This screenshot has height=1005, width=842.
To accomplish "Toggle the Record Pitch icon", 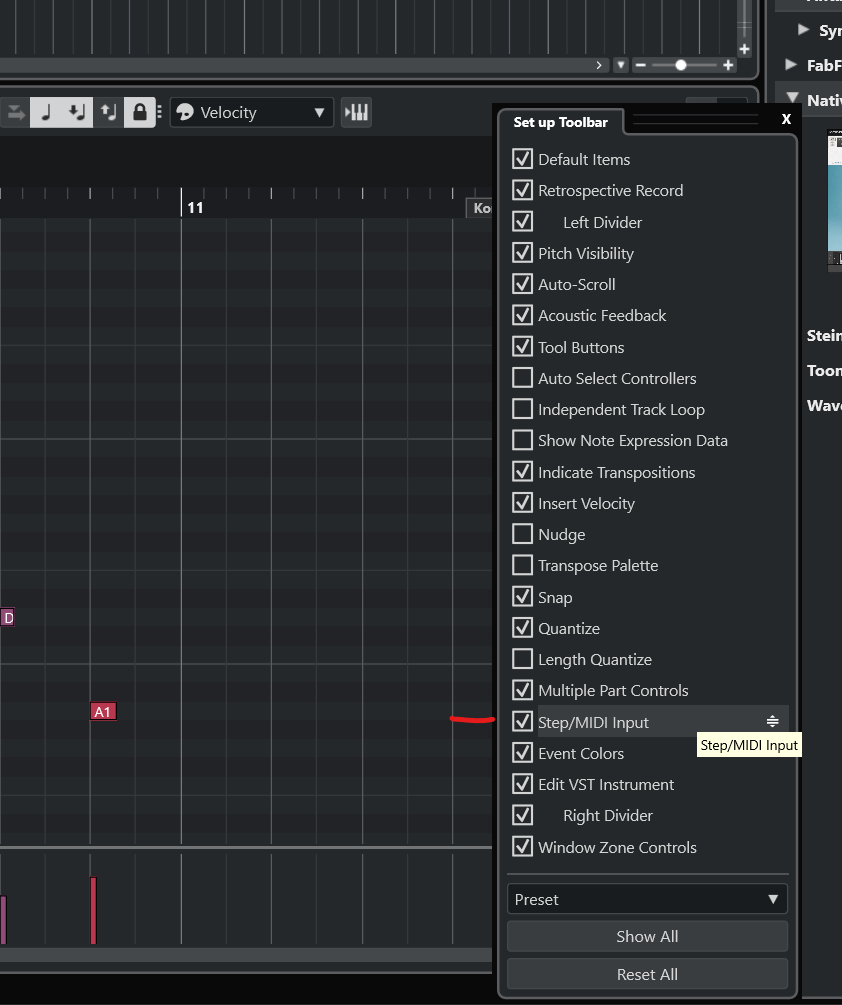I will pos(109,112).
